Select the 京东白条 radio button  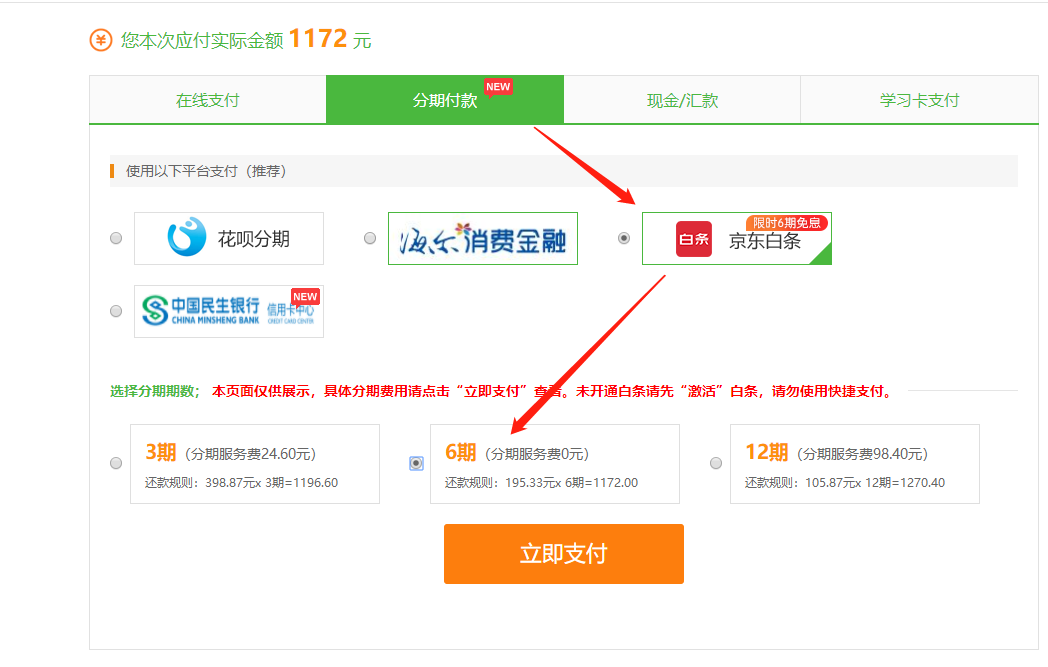coord(624,238)
